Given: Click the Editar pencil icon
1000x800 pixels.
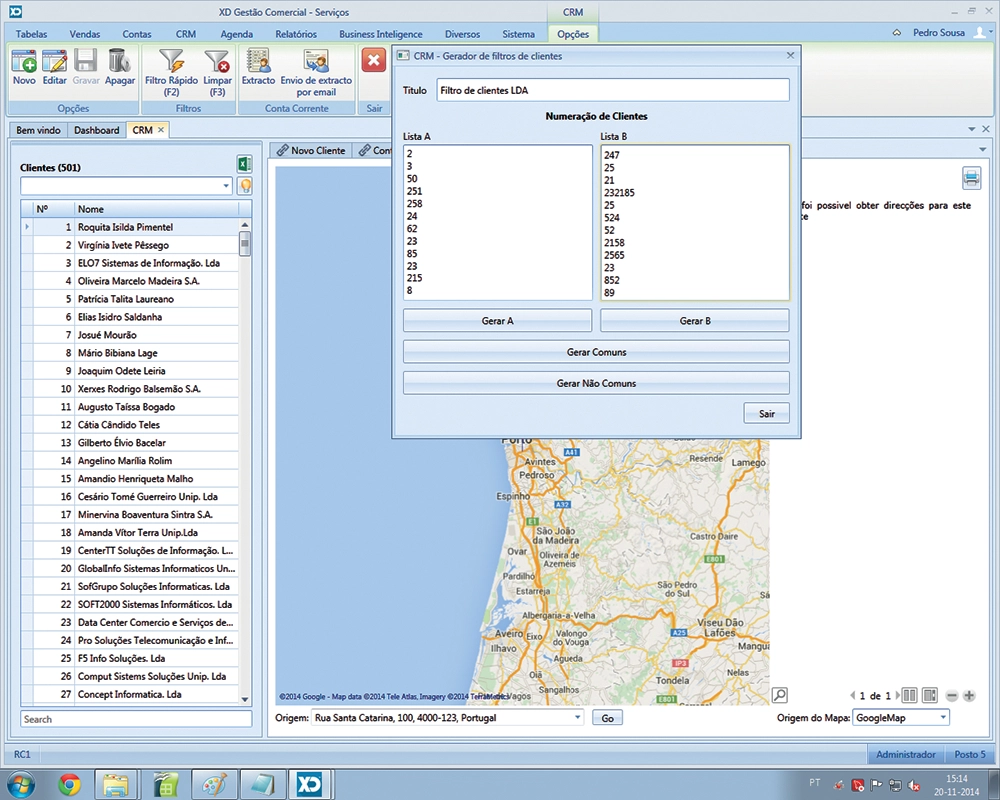Looking at the screenshot, I should [x=54, y=62].
